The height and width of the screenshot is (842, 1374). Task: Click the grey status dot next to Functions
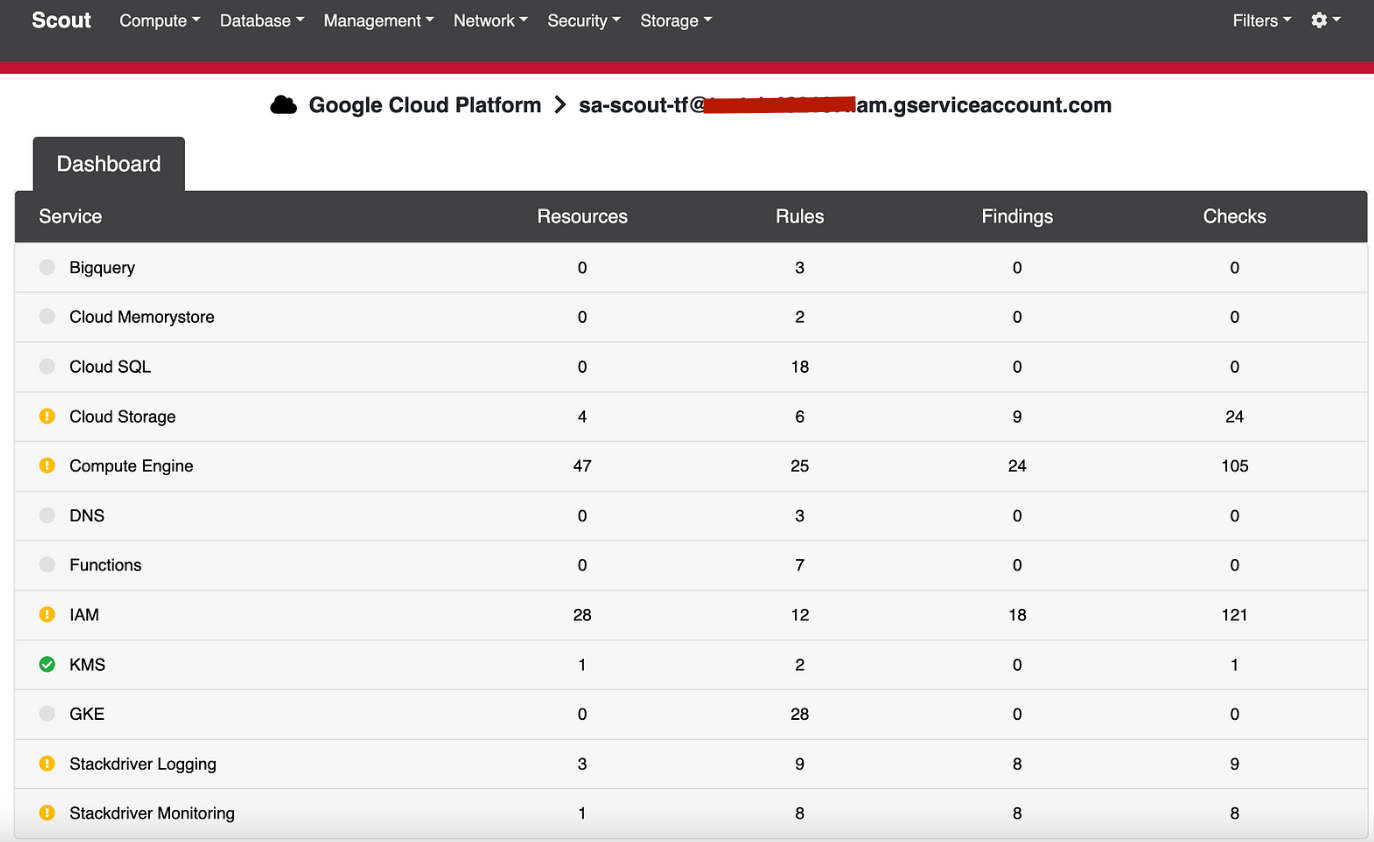click(47, 564)
